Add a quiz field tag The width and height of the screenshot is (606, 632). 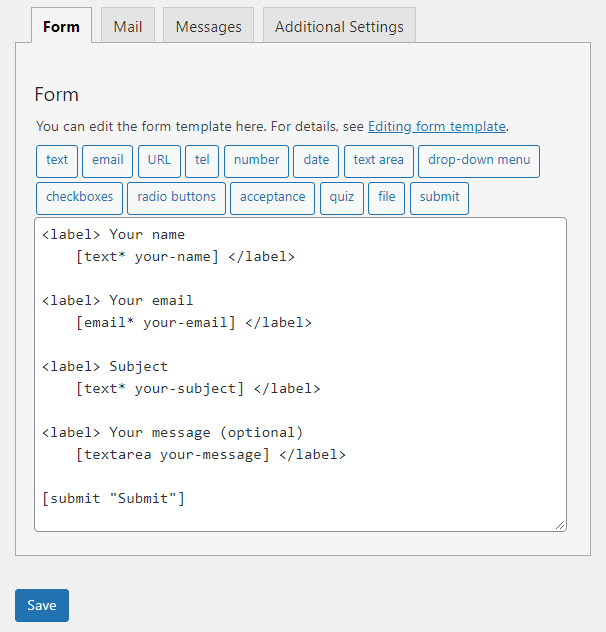[x=342, y=198]
